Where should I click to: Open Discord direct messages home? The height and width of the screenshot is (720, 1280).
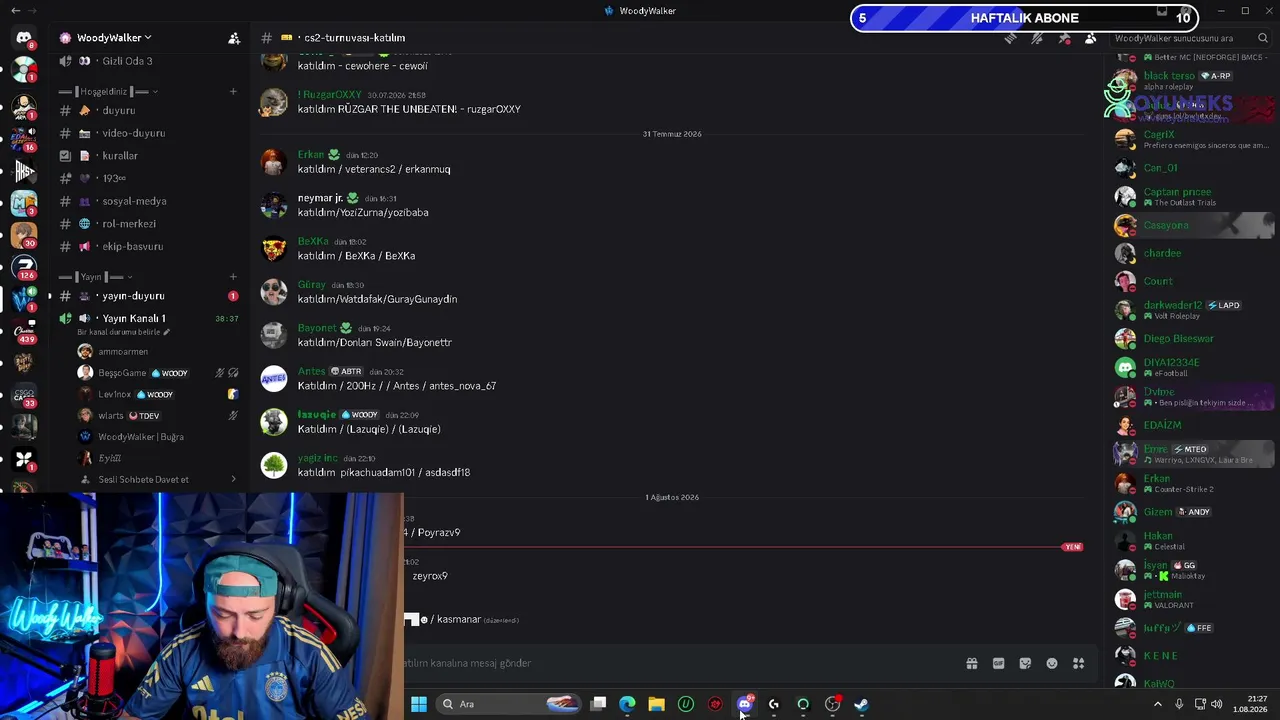point(24,38)
